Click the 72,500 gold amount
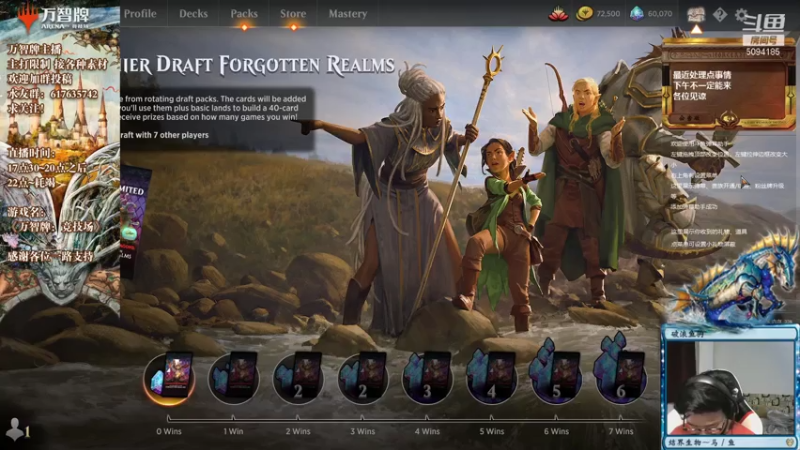 608,14
